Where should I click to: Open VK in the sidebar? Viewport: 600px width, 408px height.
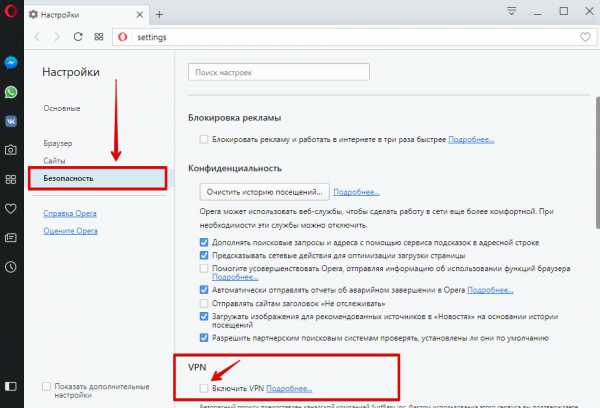tap(11, 121)
